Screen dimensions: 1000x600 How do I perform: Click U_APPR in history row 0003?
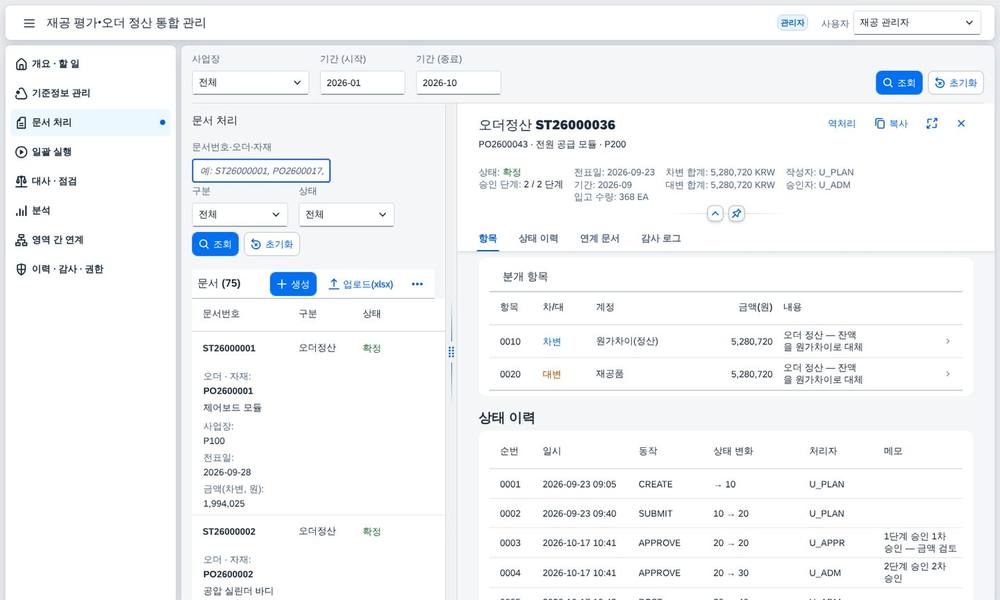(x=827, y=543)
